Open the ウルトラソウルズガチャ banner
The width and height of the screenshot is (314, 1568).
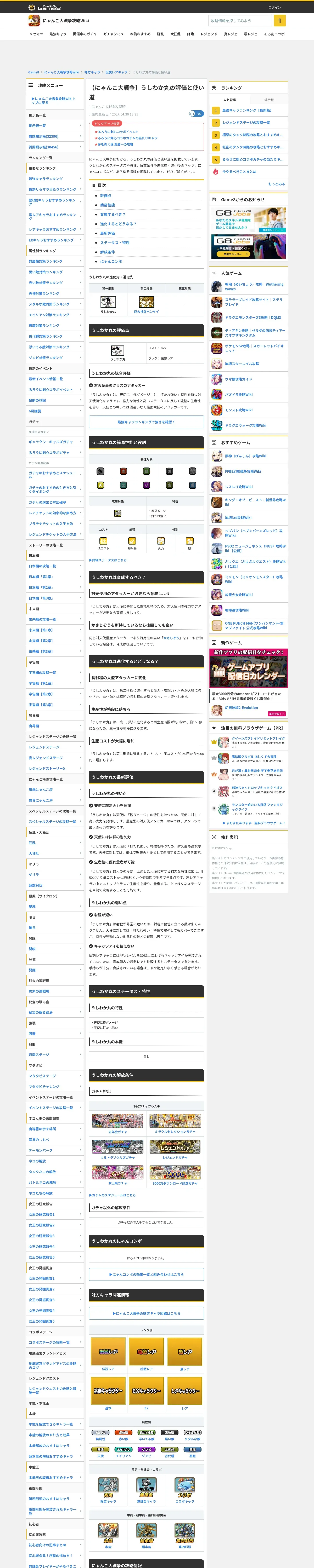pyautogui.click(x=118, y=1147)
